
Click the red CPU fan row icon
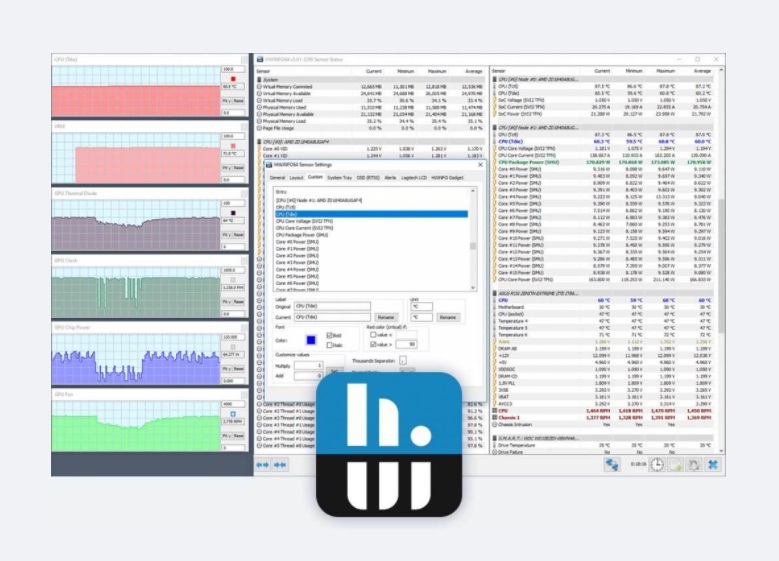(x=495, y=411)
